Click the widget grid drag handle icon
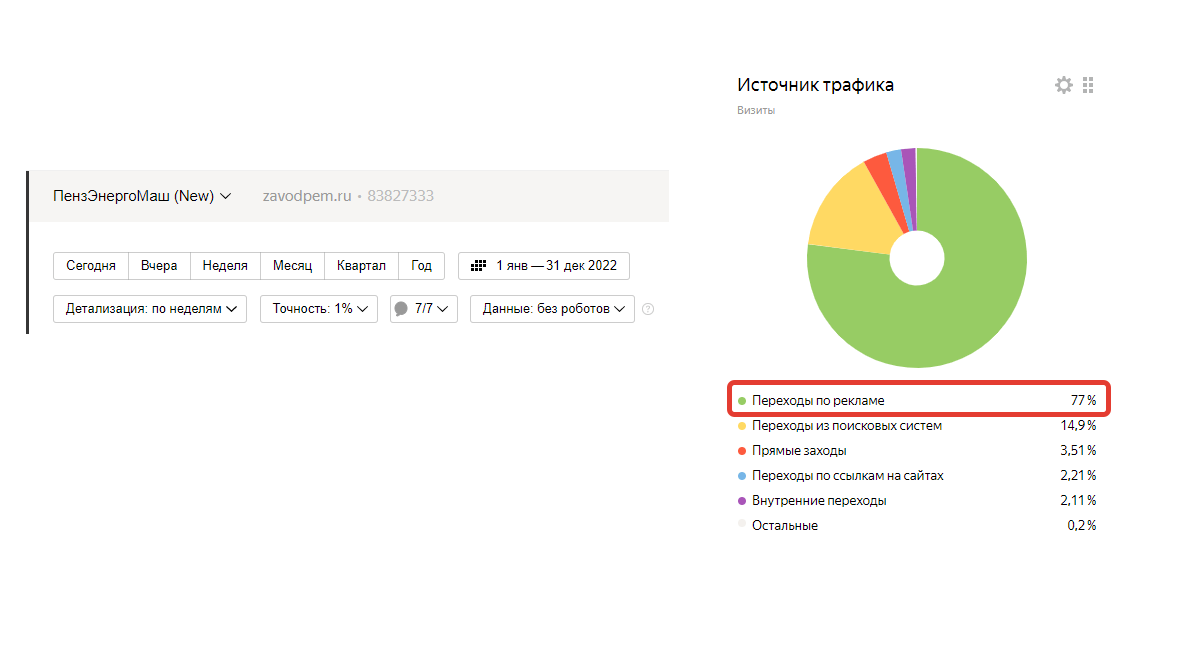 (x=1088, y=86)
